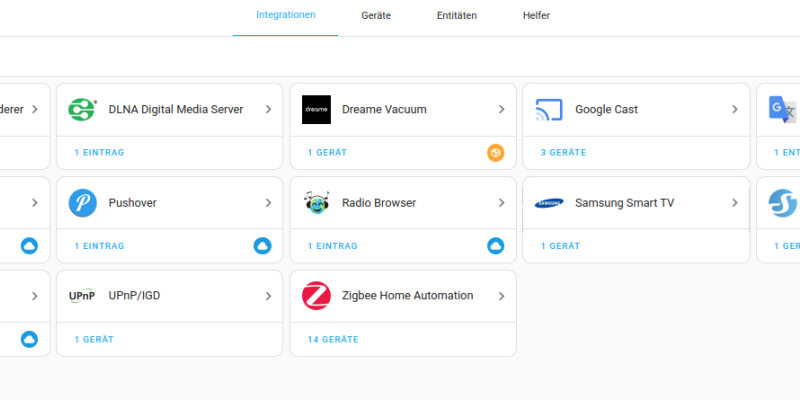Expand the DLNA Digital Media Server chevron
Viewport: 800px width, 400px height.
[x=268, y=110]
